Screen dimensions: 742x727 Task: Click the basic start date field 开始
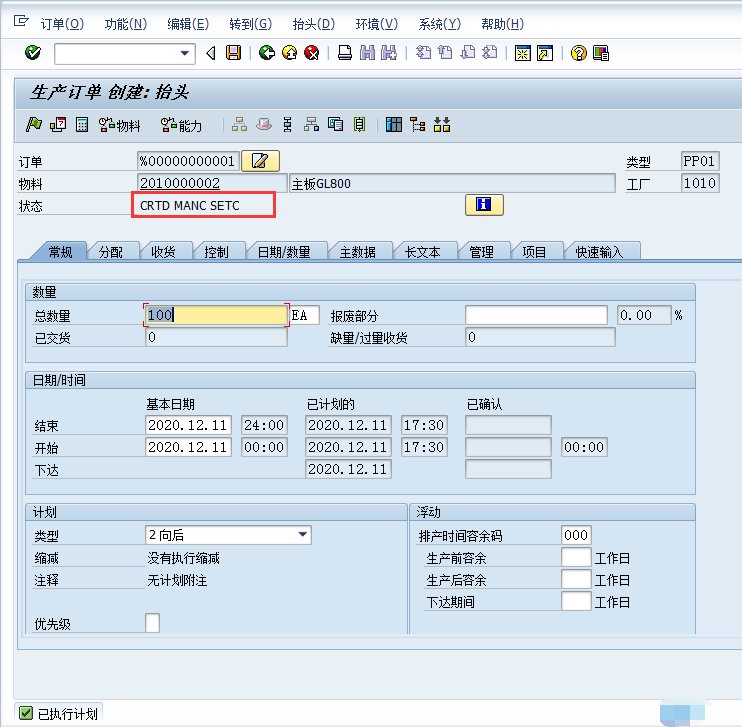click(x=188, y=447)
